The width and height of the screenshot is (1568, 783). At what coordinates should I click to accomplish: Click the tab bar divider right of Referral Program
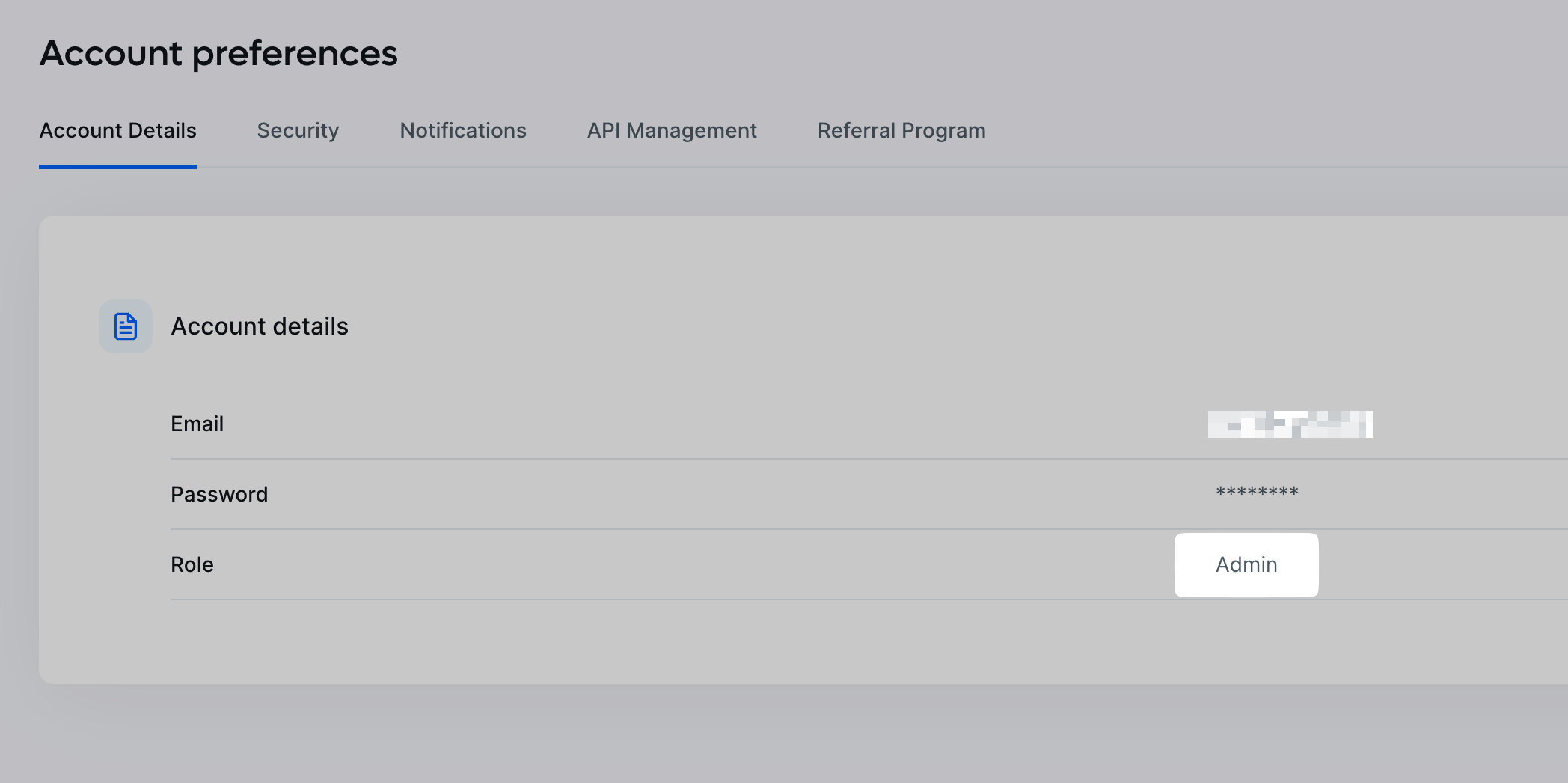(x=1272, y=167)
